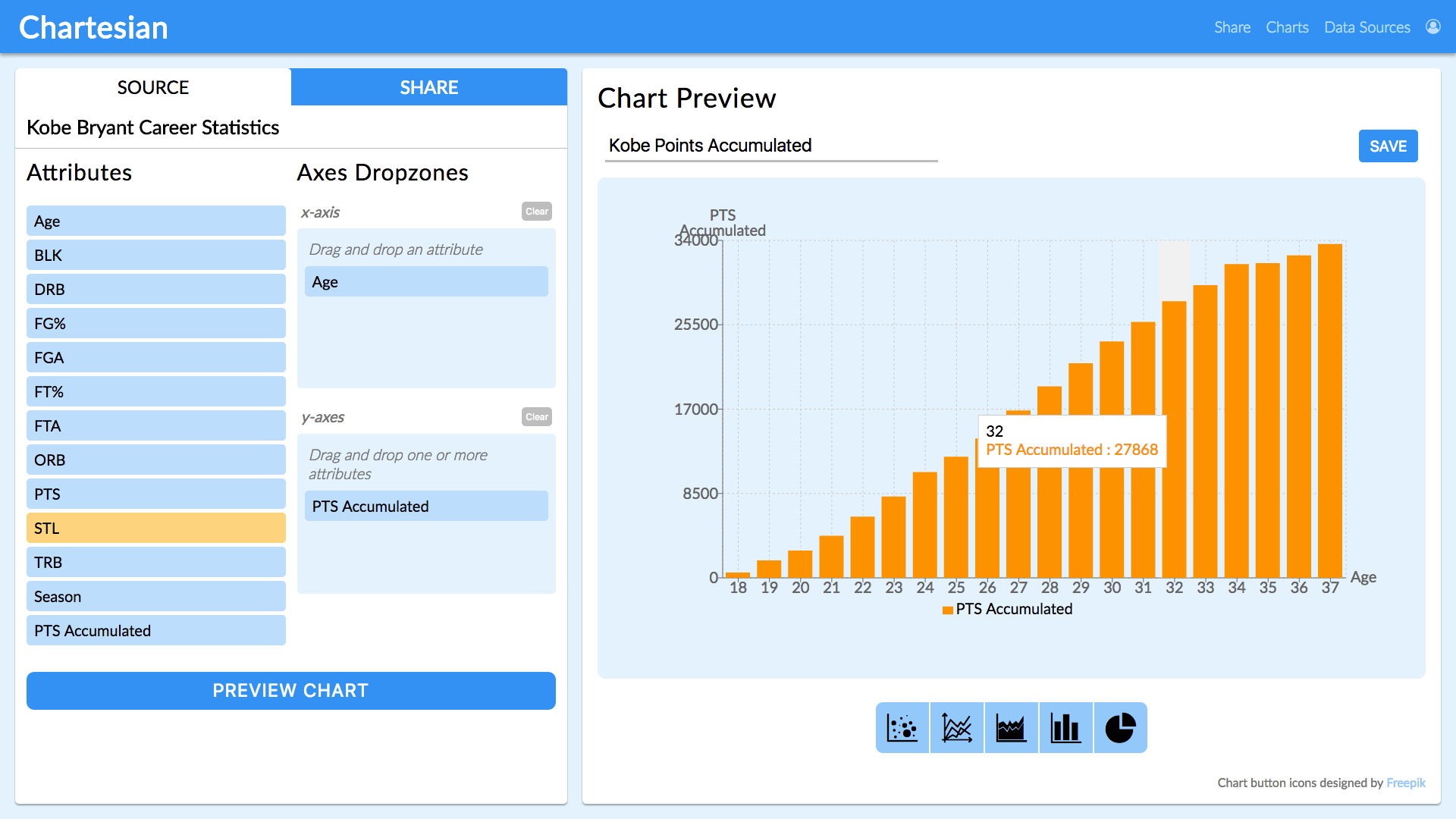The image size is (1456, 819).
Task: Edit the chart title input field
Action: point(770,146)
